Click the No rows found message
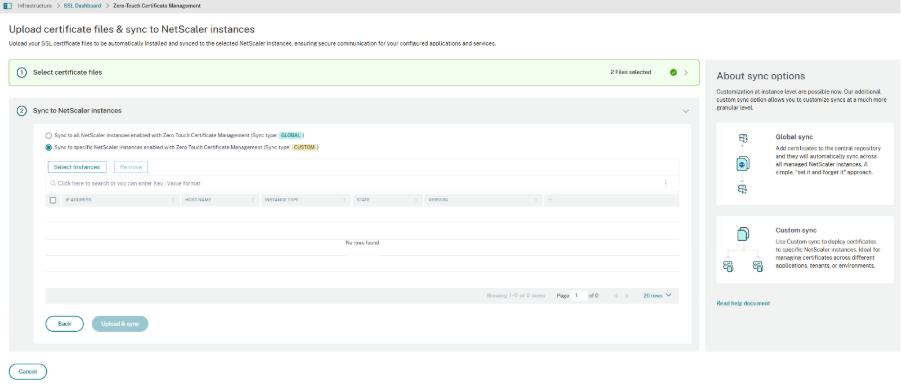Image resolution: width=901 pixels, height=388 pixels. (x=362, y=243)
